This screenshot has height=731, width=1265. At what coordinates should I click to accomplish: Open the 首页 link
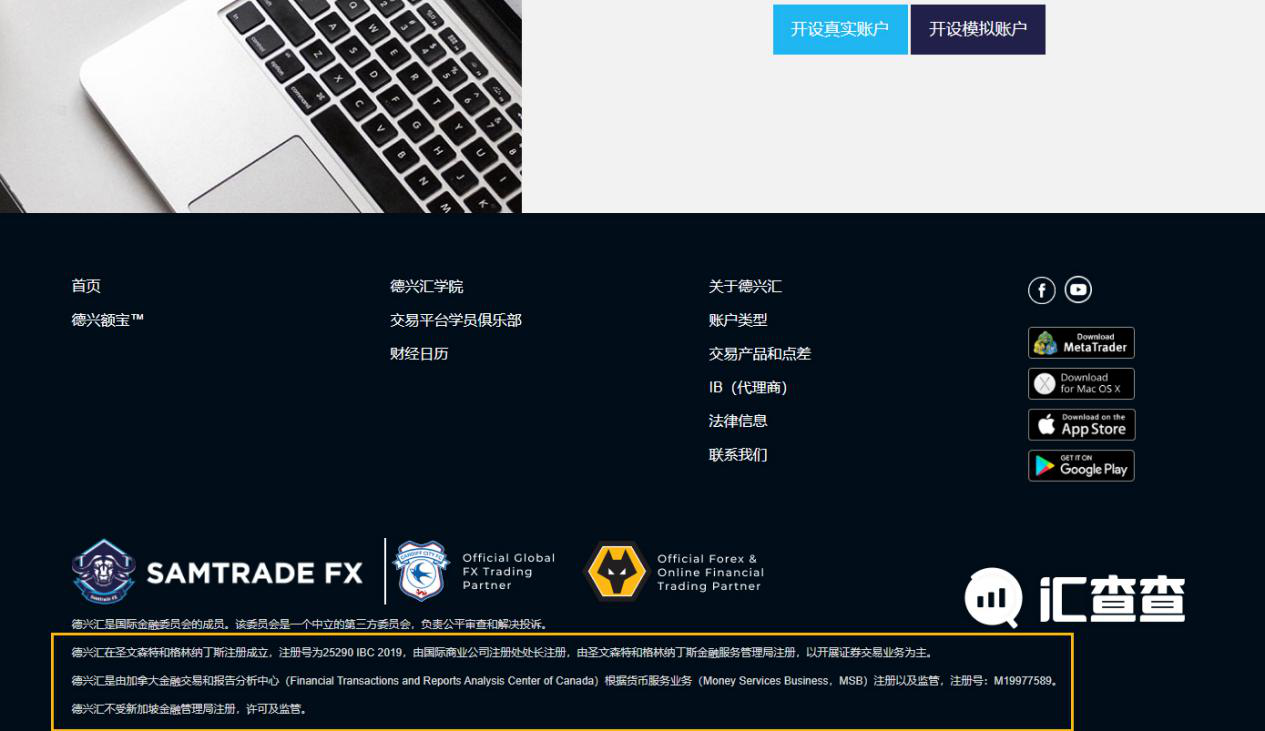86,286
